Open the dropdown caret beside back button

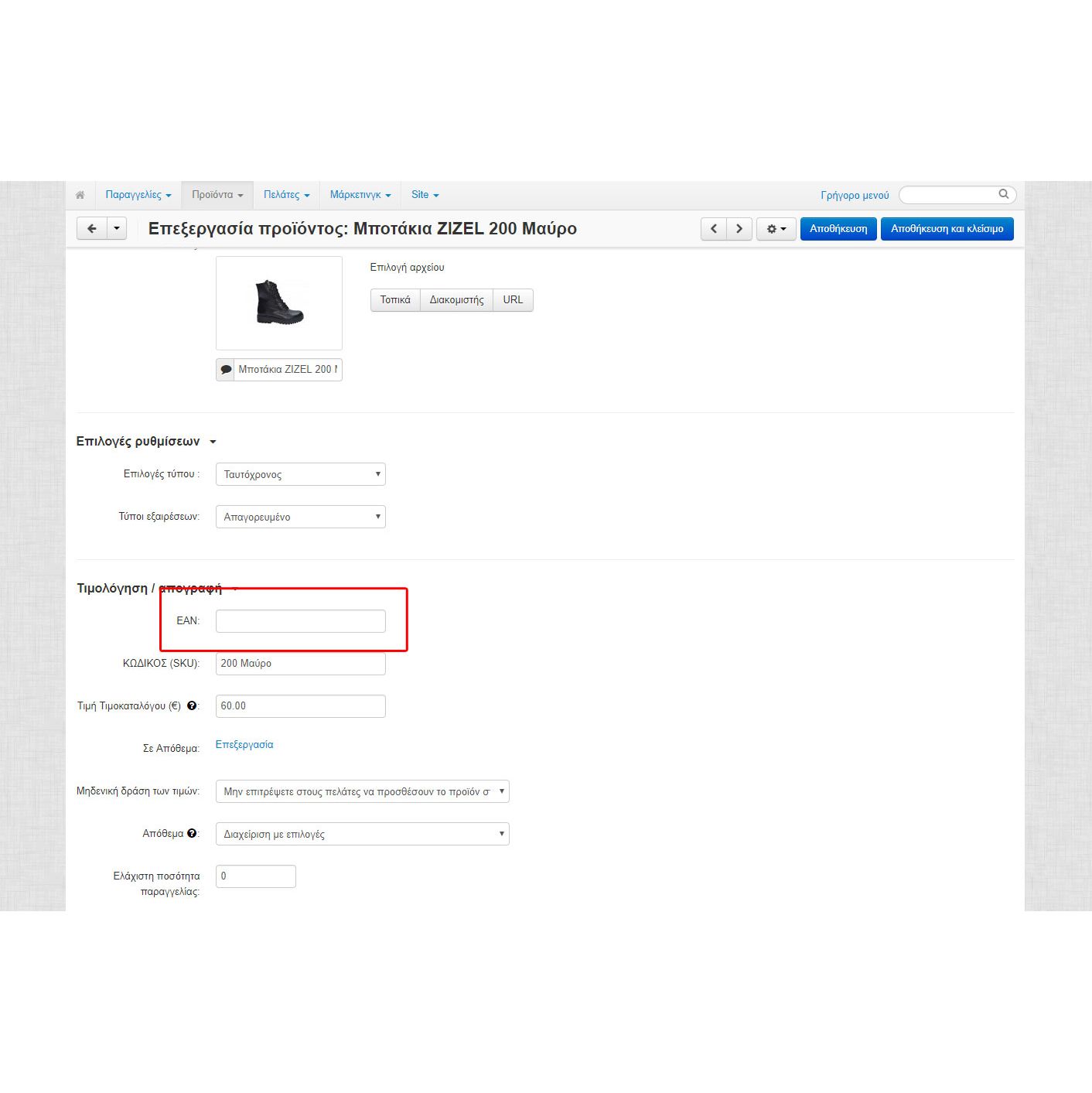tap(117, 229)
